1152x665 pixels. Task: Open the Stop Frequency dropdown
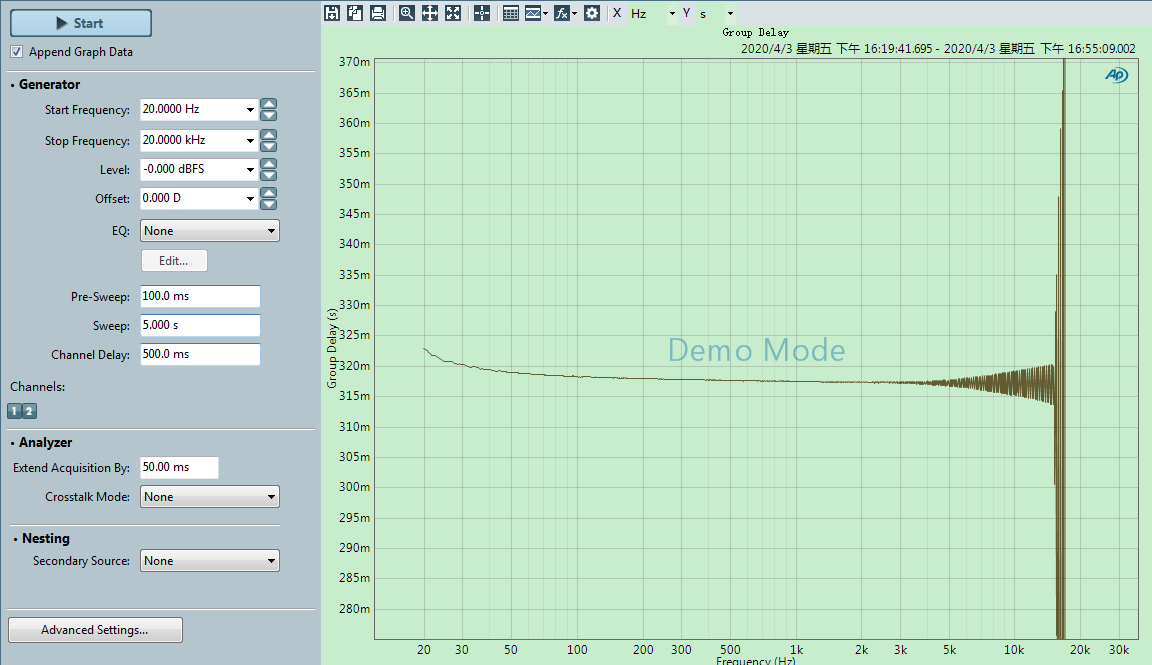pyautogui.click(x=251, y=140)
